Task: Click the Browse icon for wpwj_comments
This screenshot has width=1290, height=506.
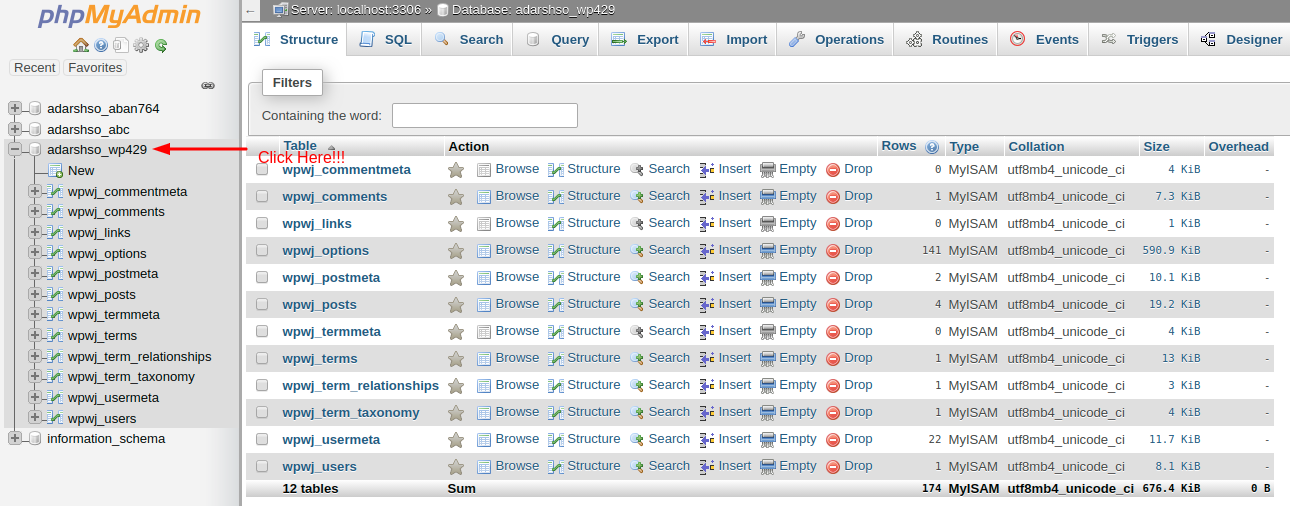Action: tap(484, 197)
